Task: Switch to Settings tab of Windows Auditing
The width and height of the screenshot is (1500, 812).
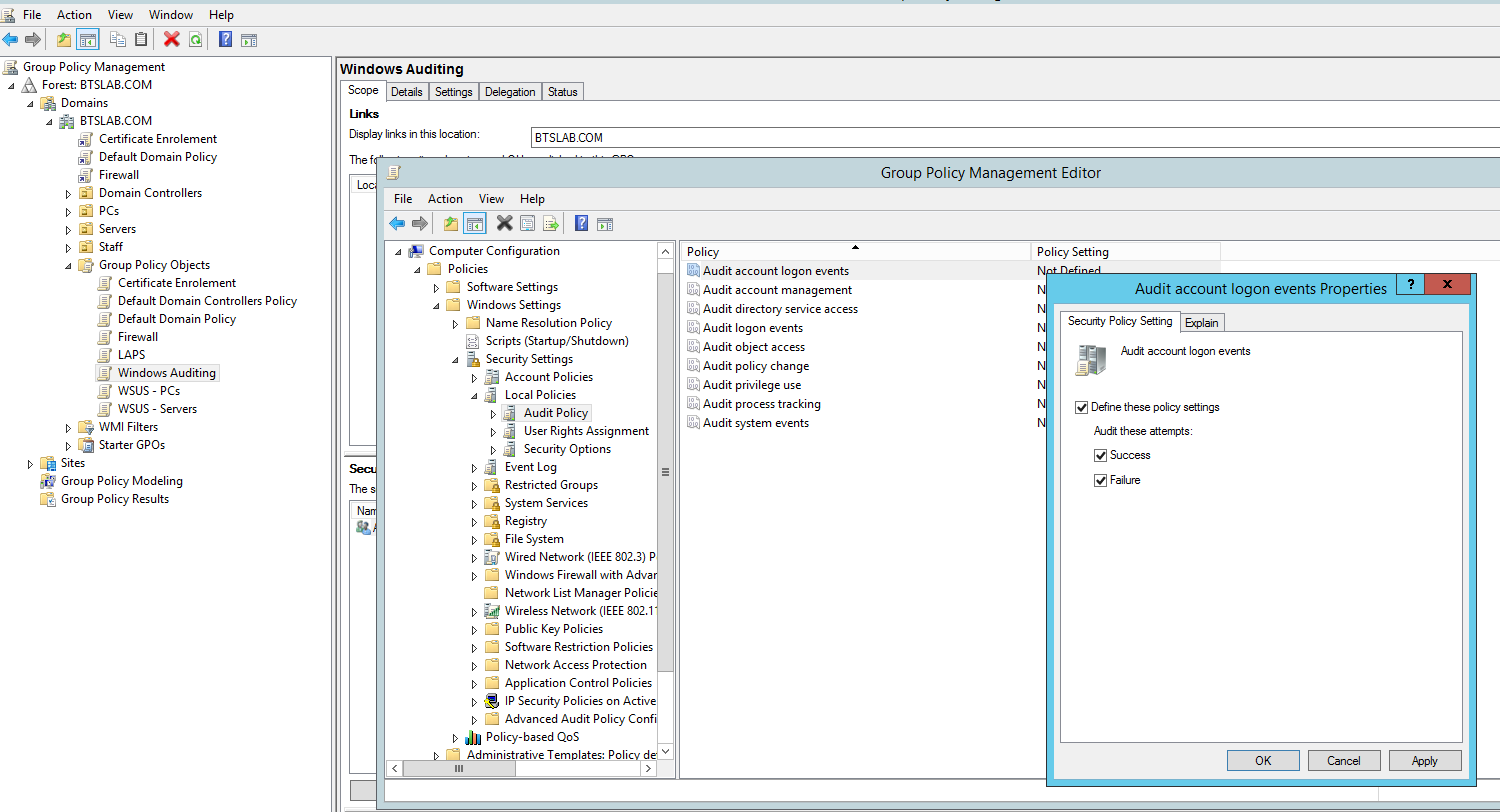Action: [x=453, y=92]
